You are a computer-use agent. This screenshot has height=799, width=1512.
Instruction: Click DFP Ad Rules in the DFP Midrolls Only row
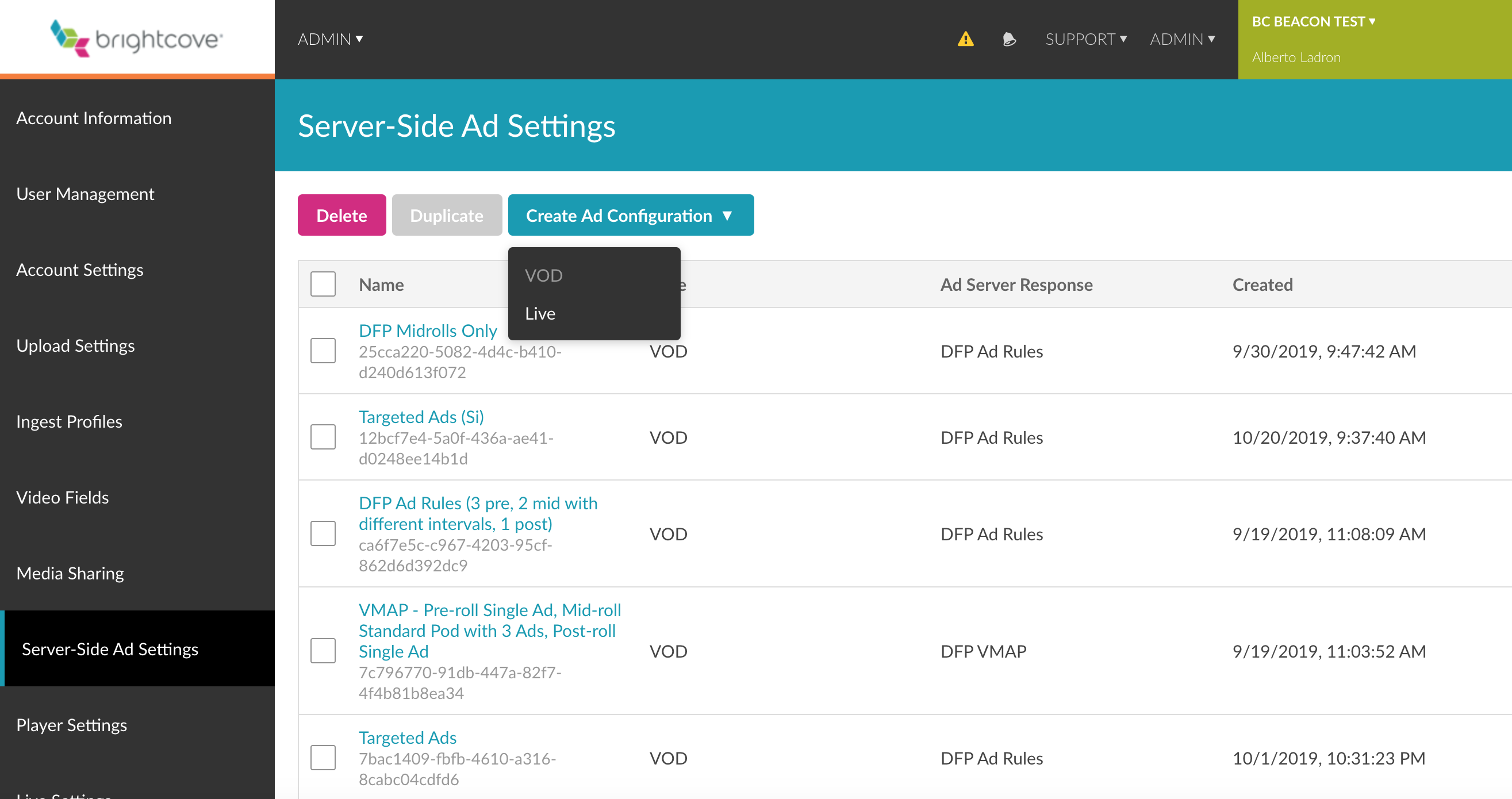point(991,351)
